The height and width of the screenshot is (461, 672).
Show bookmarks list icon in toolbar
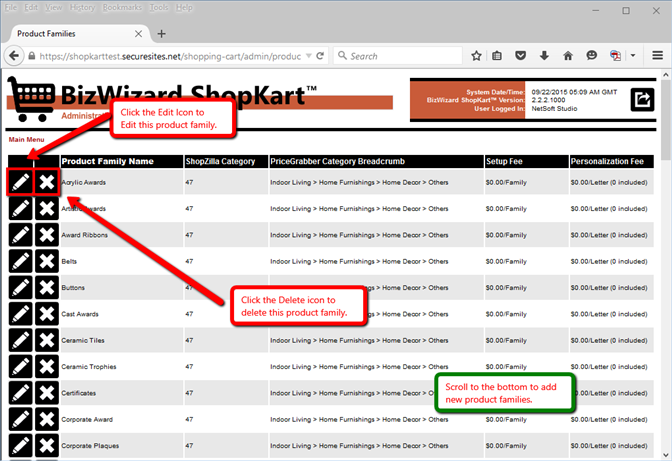(497, 56)
